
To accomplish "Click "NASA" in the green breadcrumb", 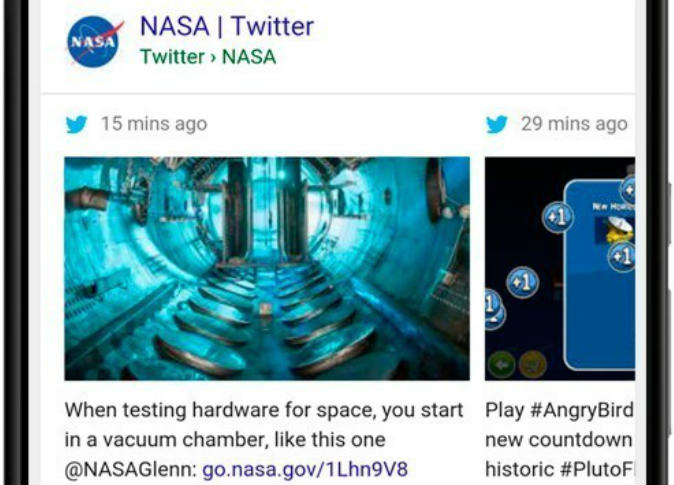I will click(x=249, y=57).
